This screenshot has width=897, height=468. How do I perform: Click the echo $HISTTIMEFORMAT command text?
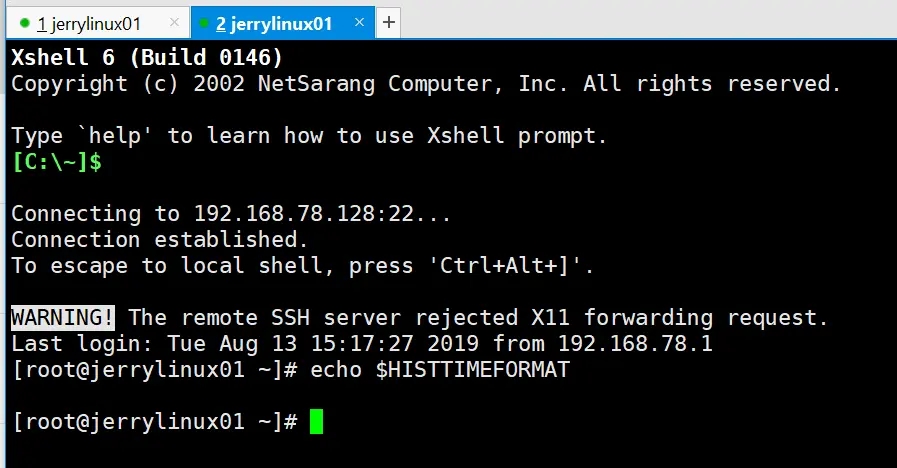(x=440, y=370)
